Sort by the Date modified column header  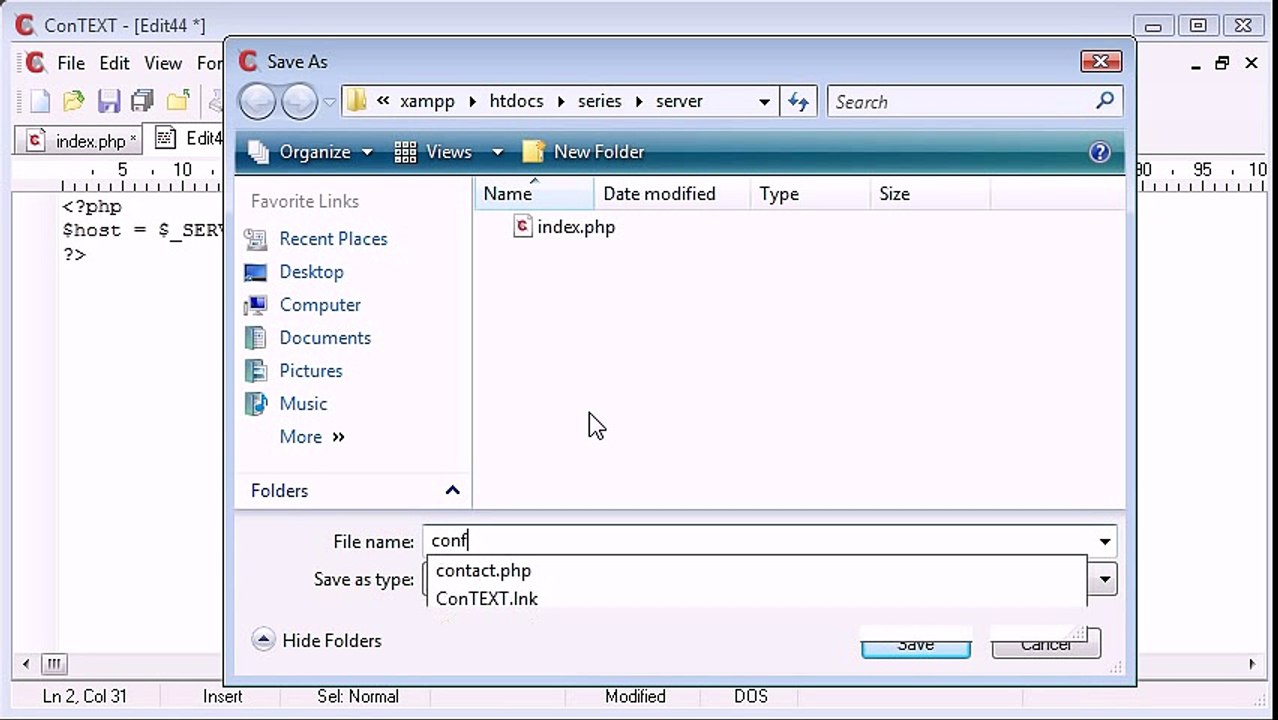(672, 194)
